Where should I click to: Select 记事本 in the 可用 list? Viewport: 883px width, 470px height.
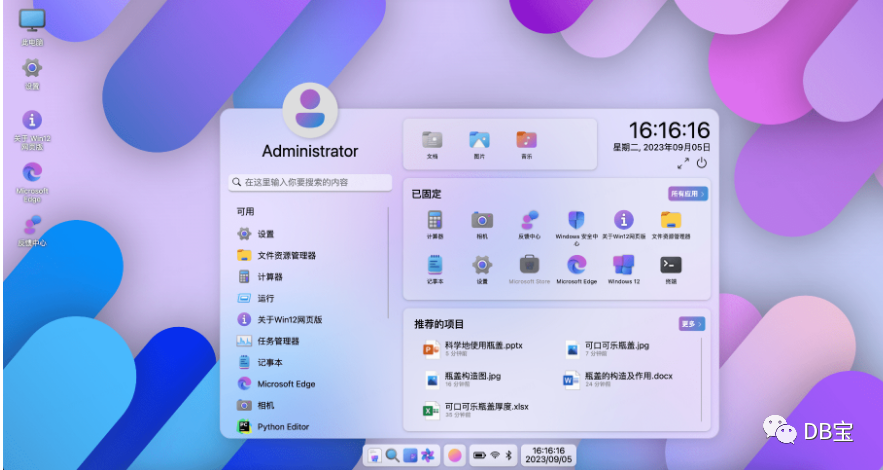click(310, 362)
